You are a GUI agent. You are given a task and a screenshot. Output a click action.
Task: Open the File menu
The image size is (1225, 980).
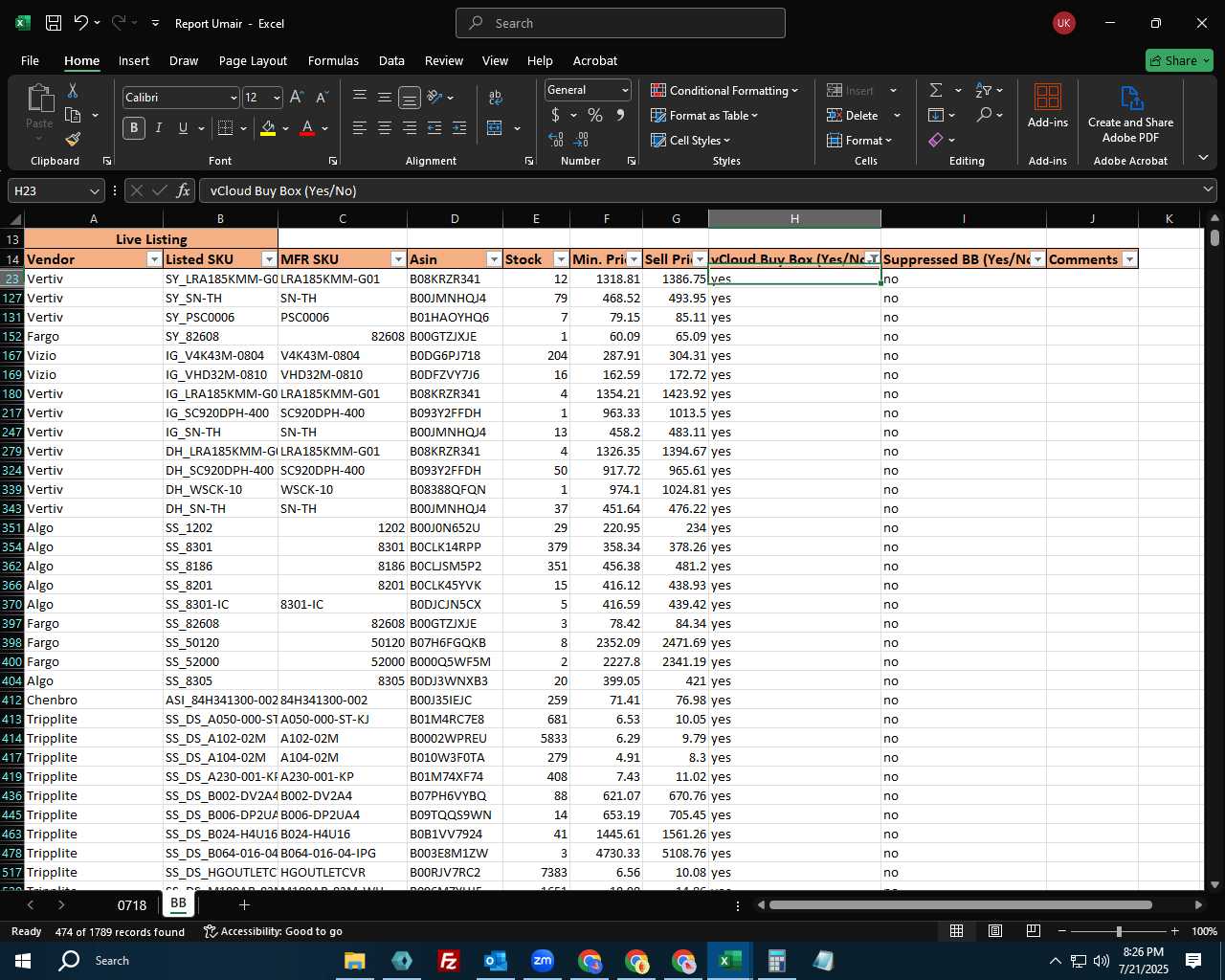(30, 60)
